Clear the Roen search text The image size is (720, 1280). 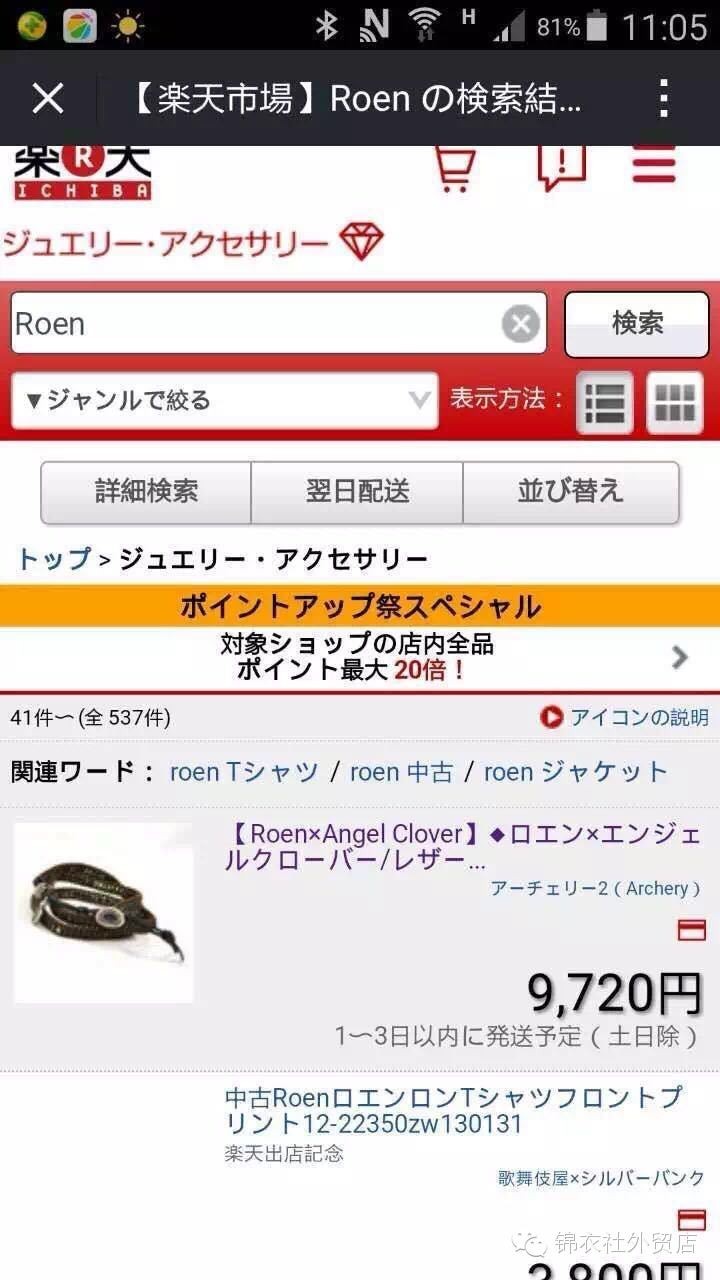click(x=520, y=324)
